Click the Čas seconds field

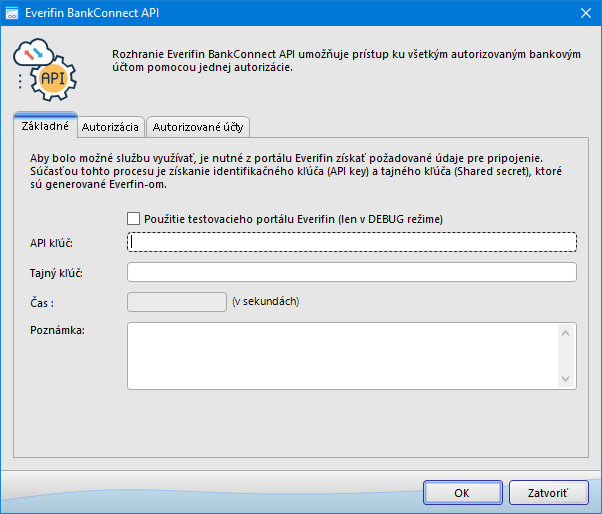pos(177,302)
